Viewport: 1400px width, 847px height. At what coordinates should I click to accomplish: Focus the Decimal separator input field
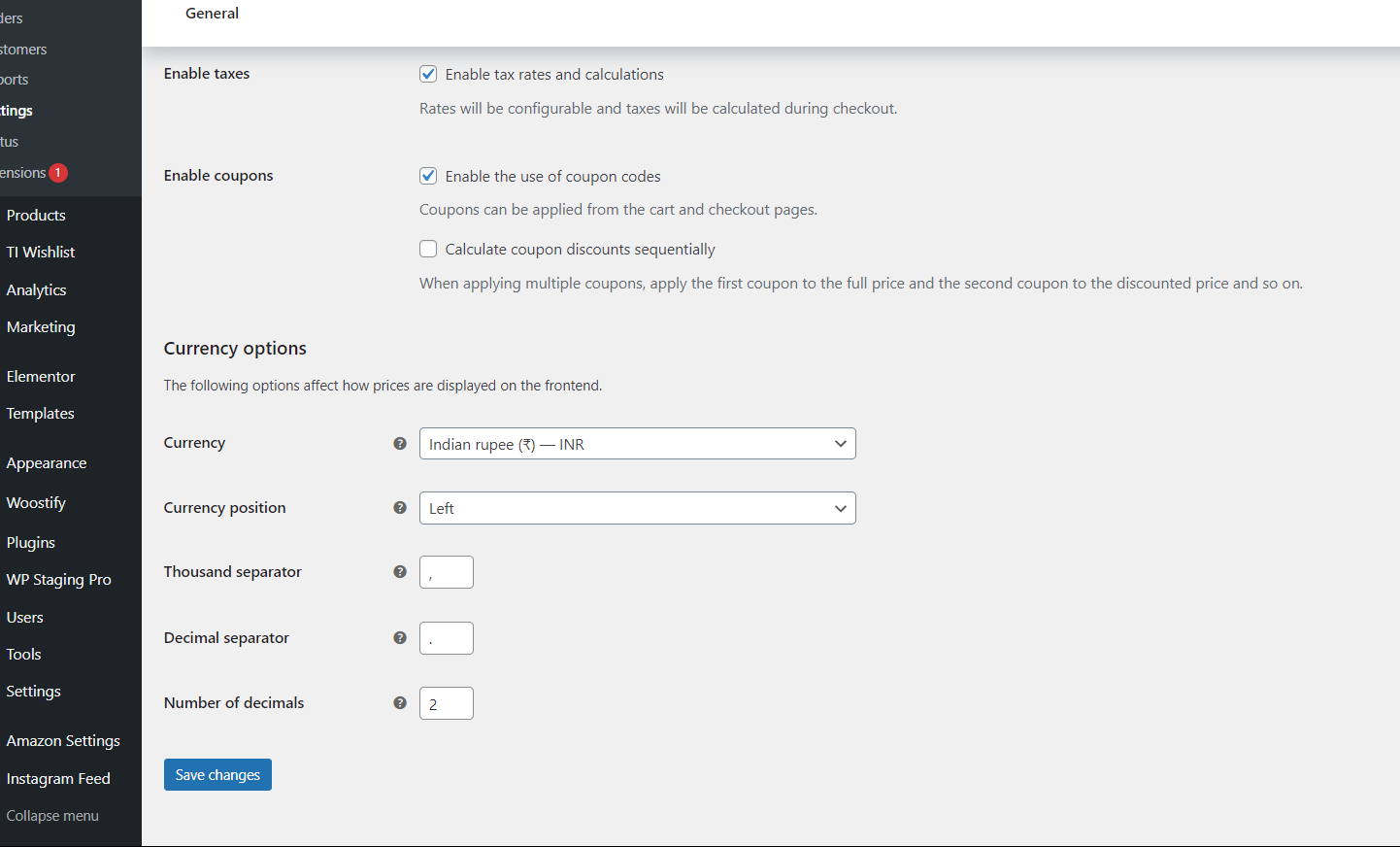[447, 638]
